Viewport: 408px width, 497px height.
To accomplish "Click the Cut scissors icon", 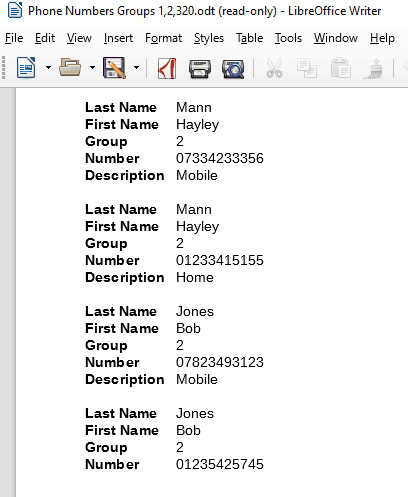I will pyautogui.click(x=275, y=68).
